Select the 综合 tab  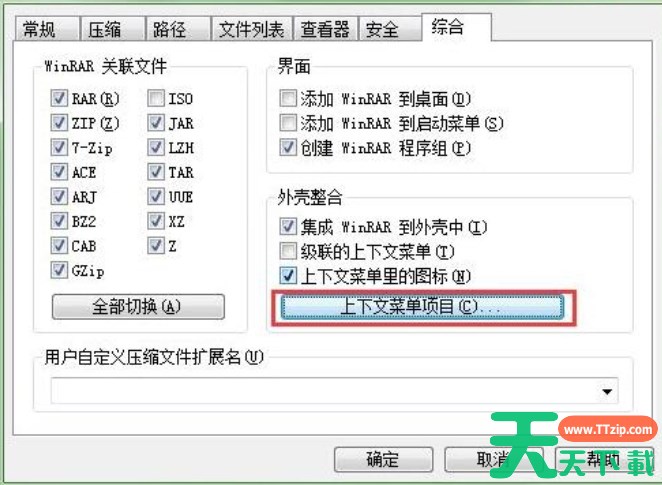point(456,27)
